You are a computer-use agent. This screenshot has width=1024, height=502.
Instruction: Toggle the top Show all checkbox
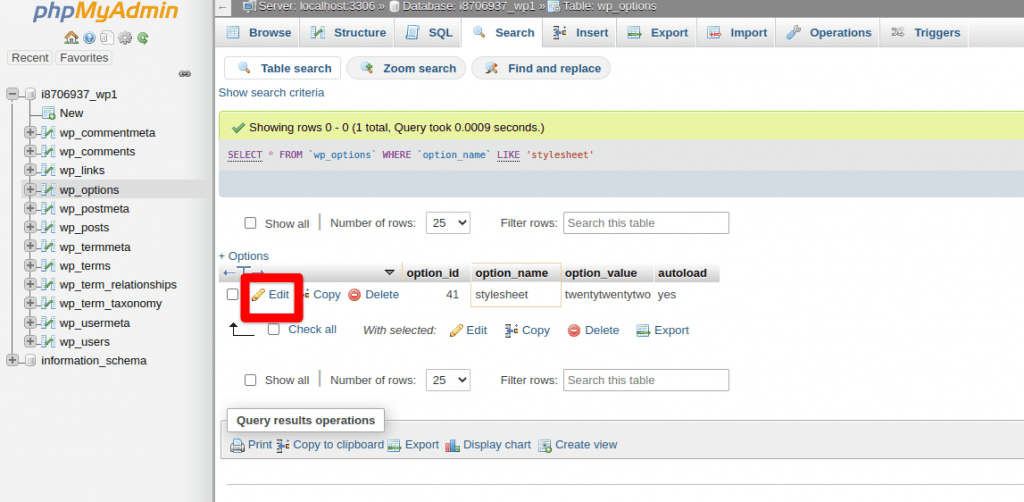[251, 223]
